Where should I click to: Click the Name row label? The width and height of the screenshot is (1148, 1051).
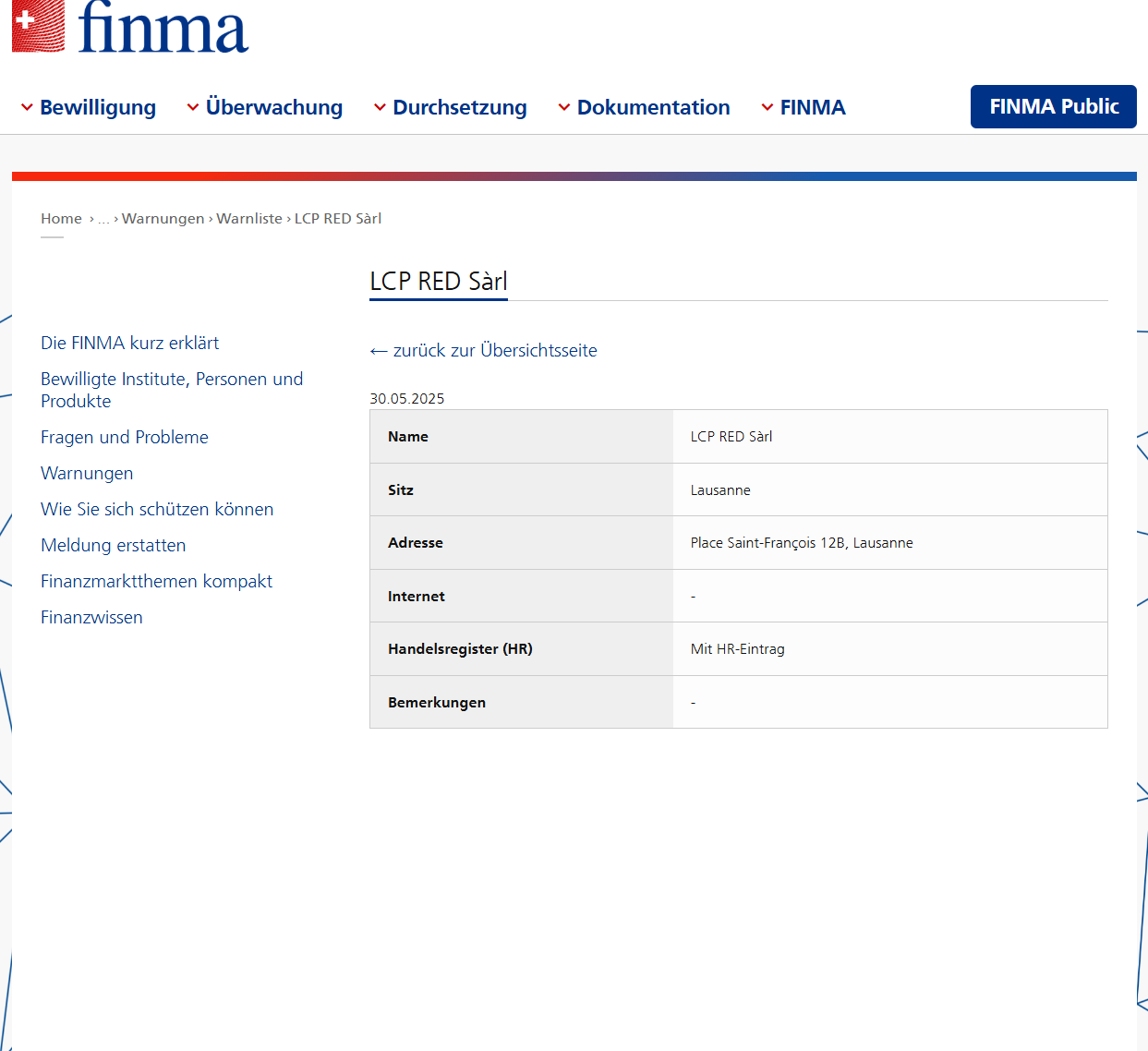408,437
